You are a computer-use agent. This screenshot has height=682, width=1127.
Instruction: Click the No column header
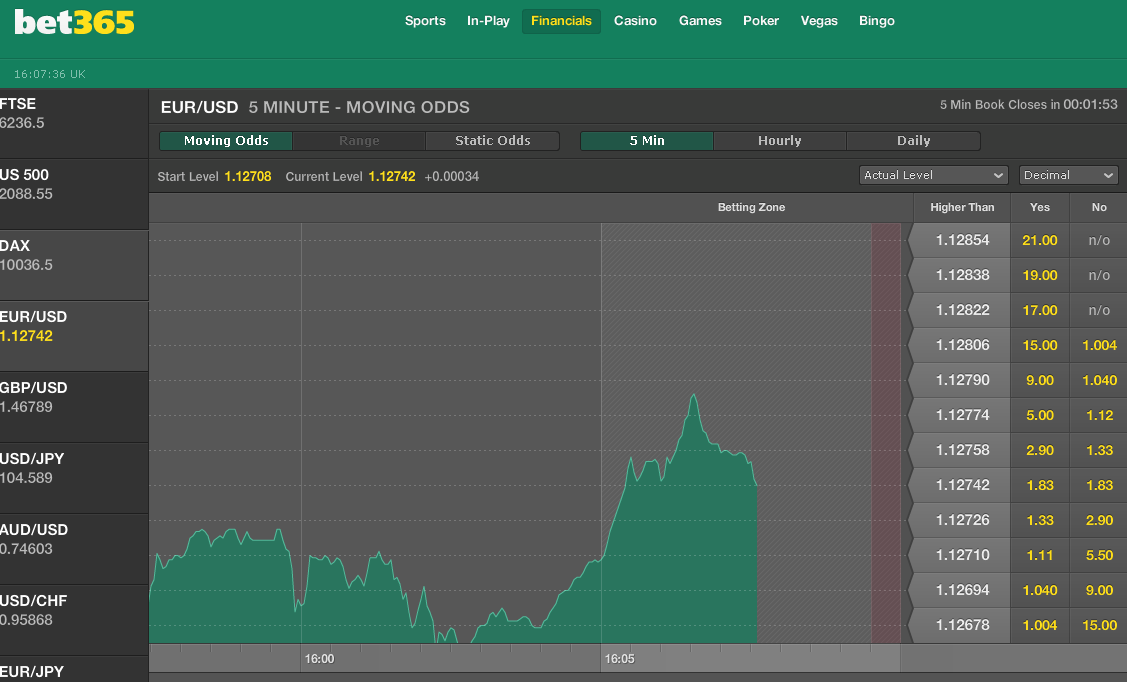tap(1099, 207)
